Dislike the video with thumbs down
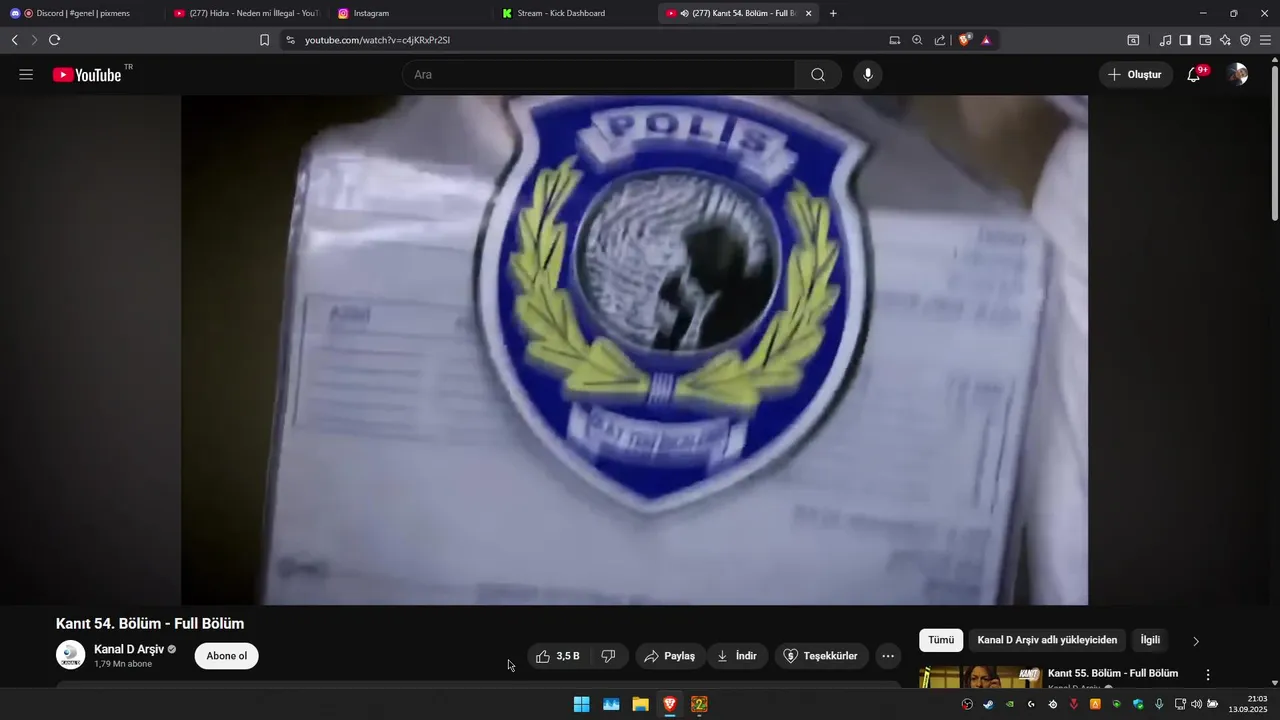 [608, 656]
